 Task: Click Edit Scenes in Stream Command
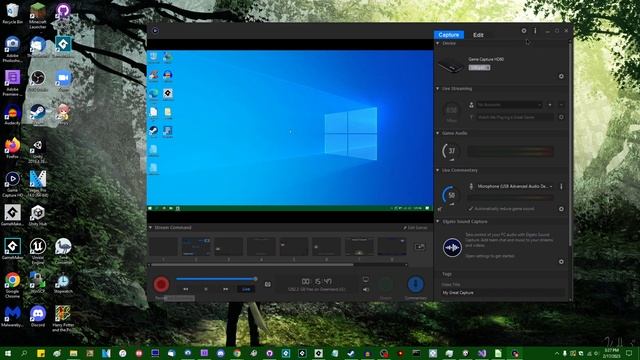point(416,228)
